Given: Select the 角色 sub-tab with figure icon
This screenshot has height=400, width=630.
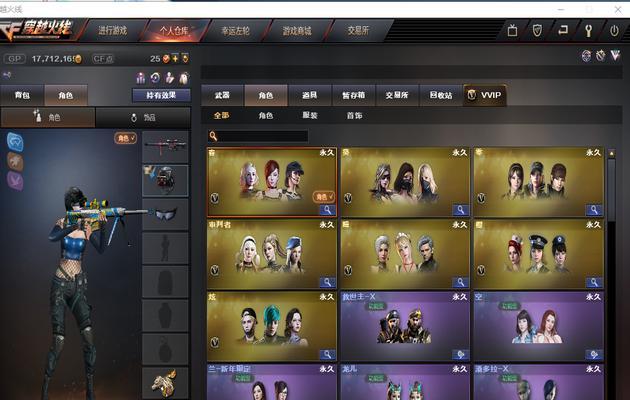Looking at the screenshot, I should (x=48, y=117).
